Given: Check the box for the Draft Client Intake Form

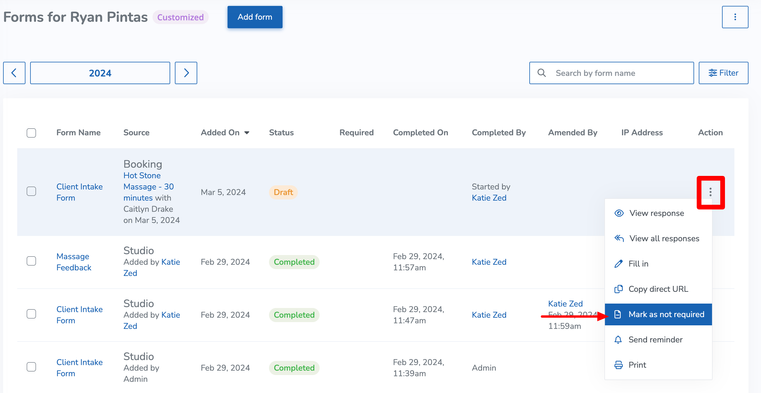Looking at the screenshot, I should [x=31, y=191].
